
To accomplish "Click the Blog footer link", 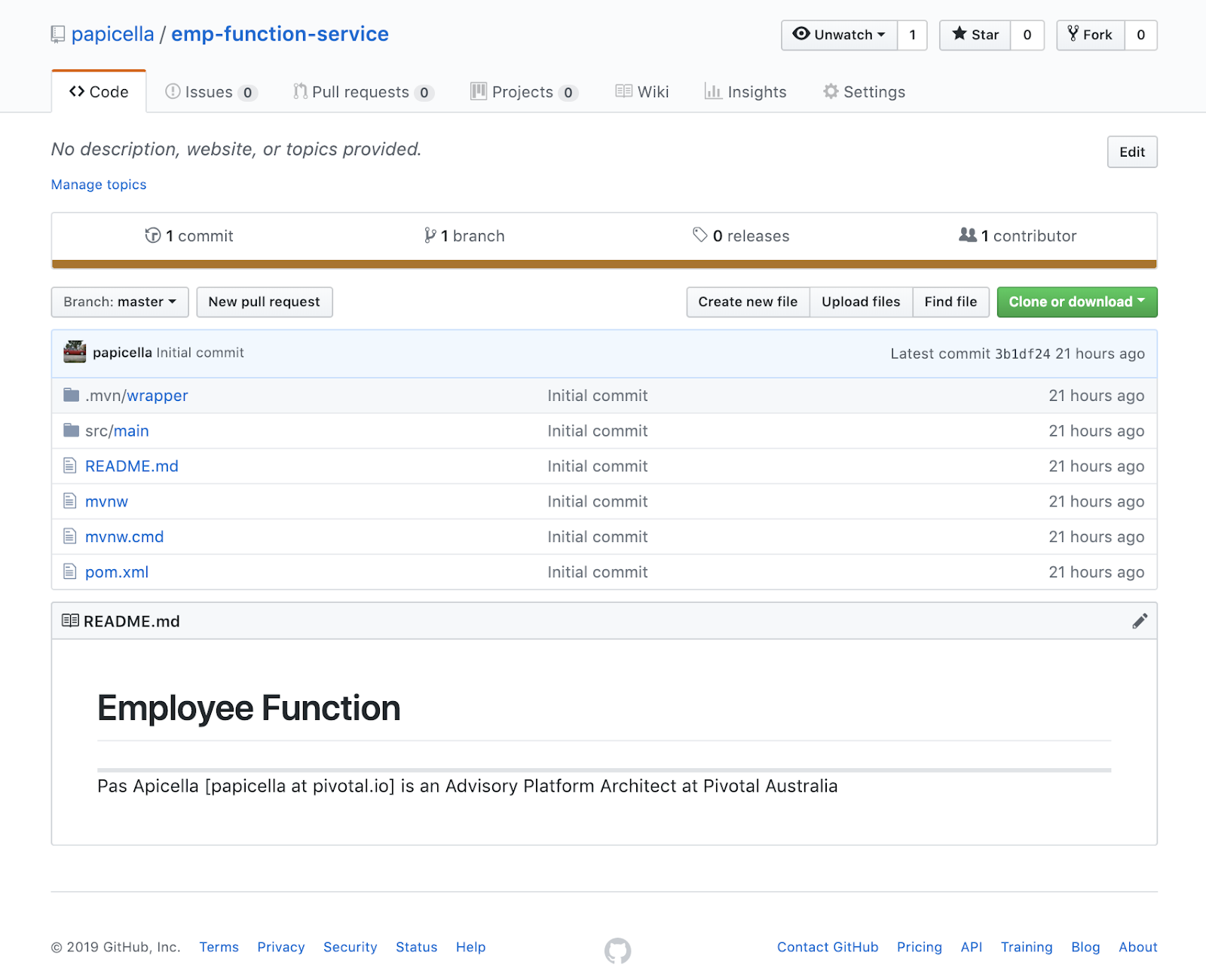I will [1085, 947].
